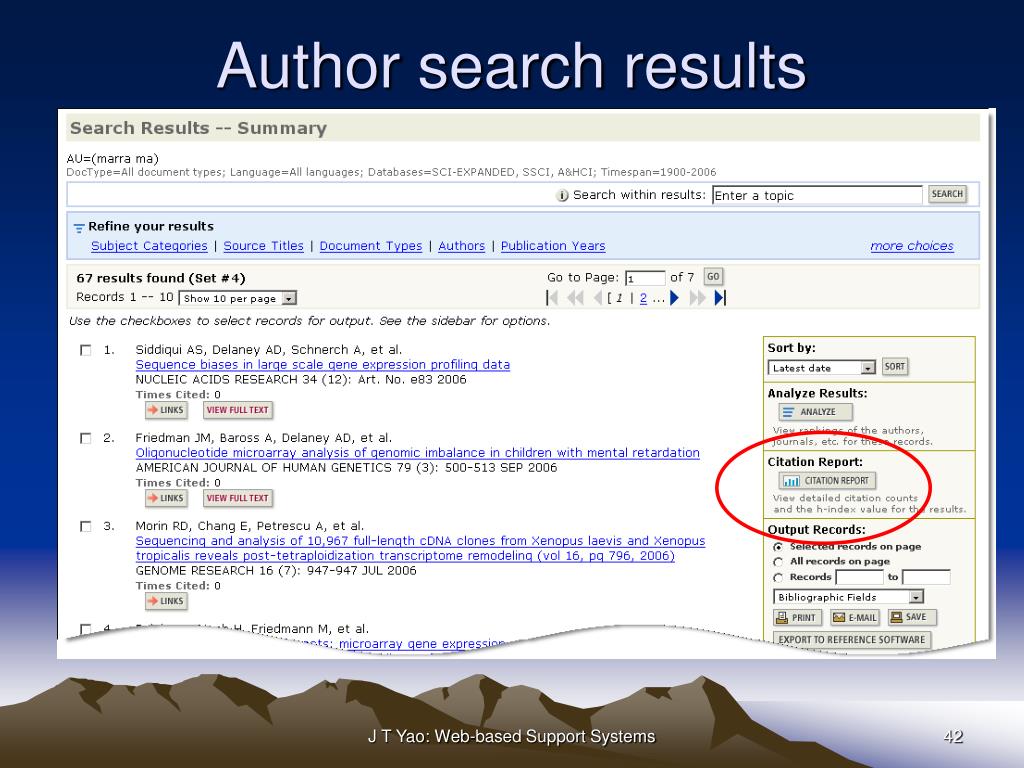Go to the first results page arrow
Viewport: 1024px width, 768px height.
pyautogui.click(x=552, y=298)
